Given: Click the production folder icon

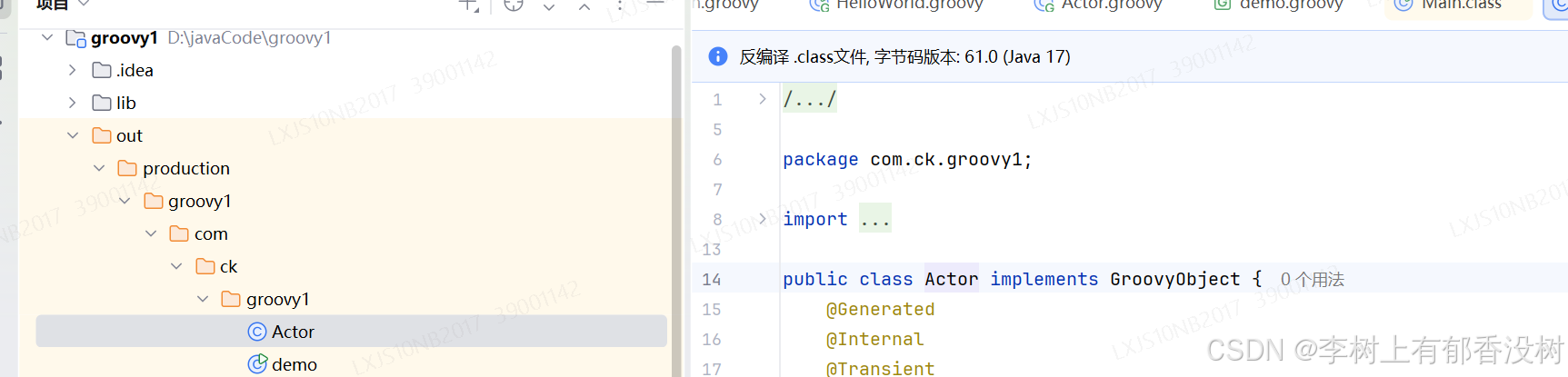Looking at the screenshot, I should 127,168.
